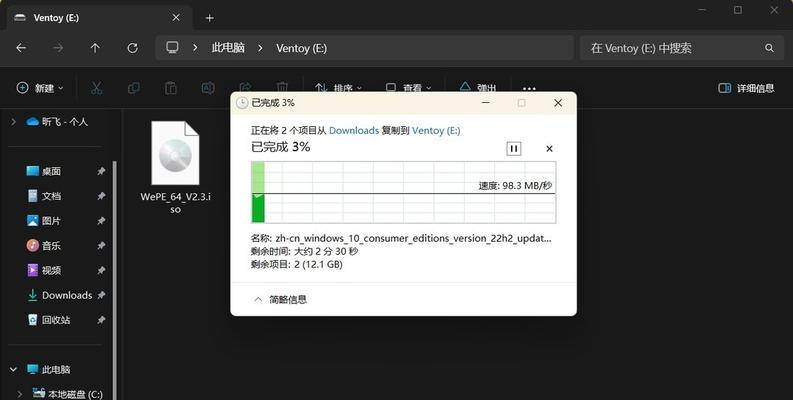Select 此电脑 in the address breadcrumb
Viewport: 793px width, 400px height.
tap(228, 48)
